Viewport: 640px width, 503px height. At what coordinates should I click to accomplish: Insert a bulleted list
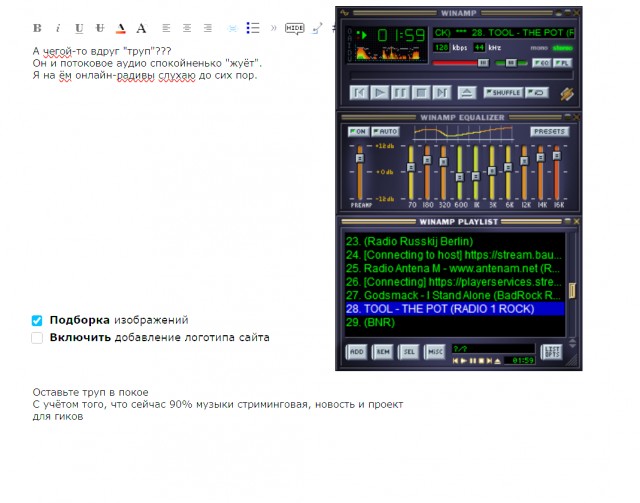pos(253,28)
